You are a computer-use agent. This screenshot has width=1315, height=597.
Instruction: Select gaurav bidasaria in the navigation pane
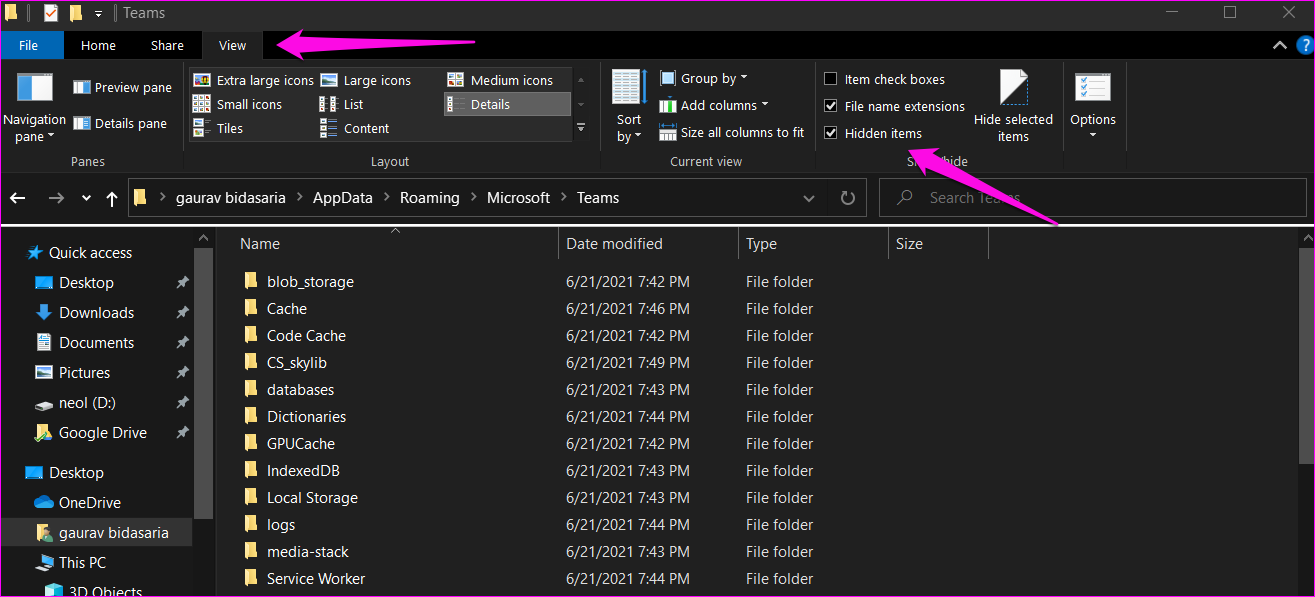tap(100, 533)
